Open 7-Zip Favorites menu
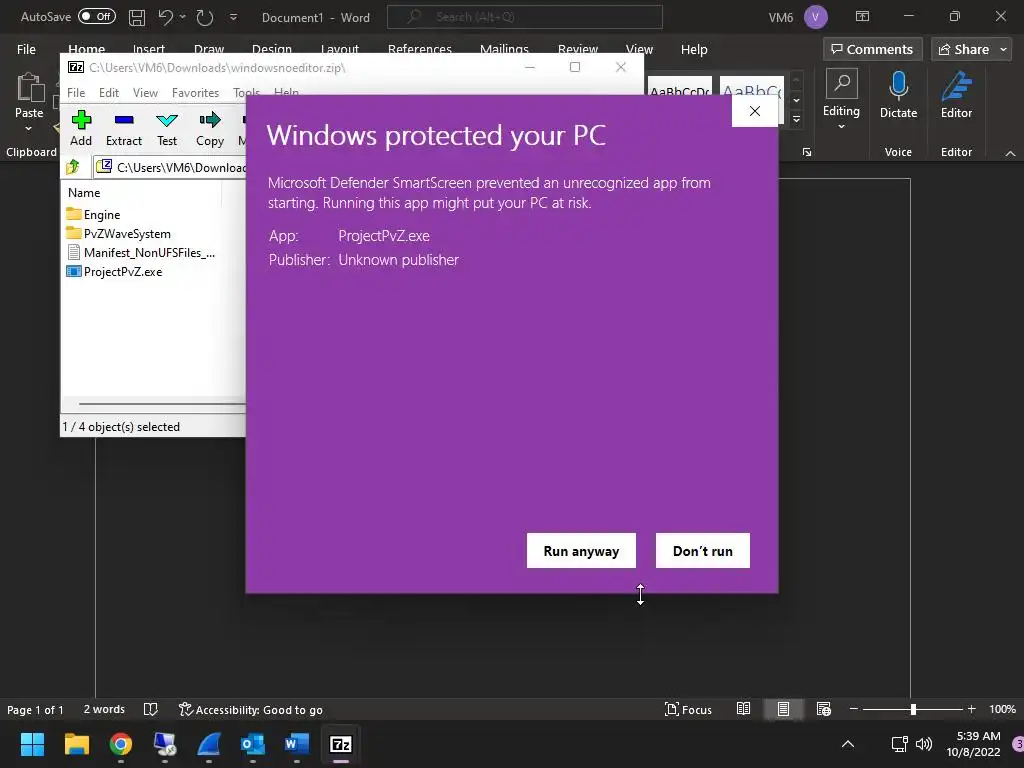 coord(195,93)
